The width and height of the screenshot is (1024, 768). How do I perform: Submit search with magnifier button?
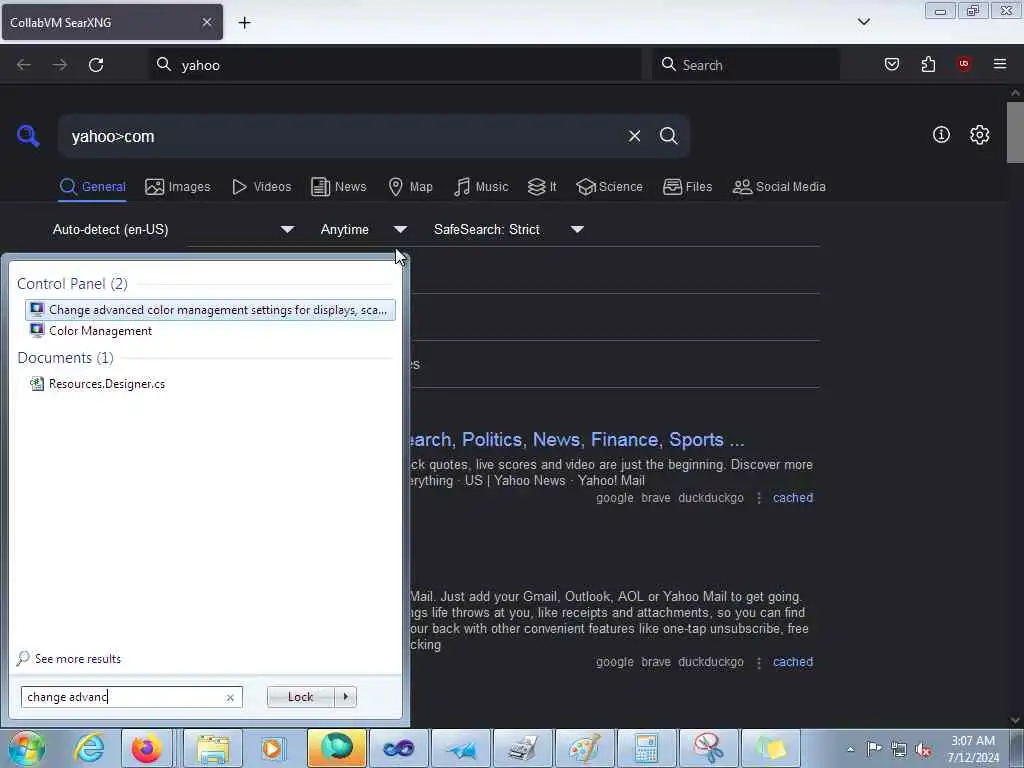(668, 136)
